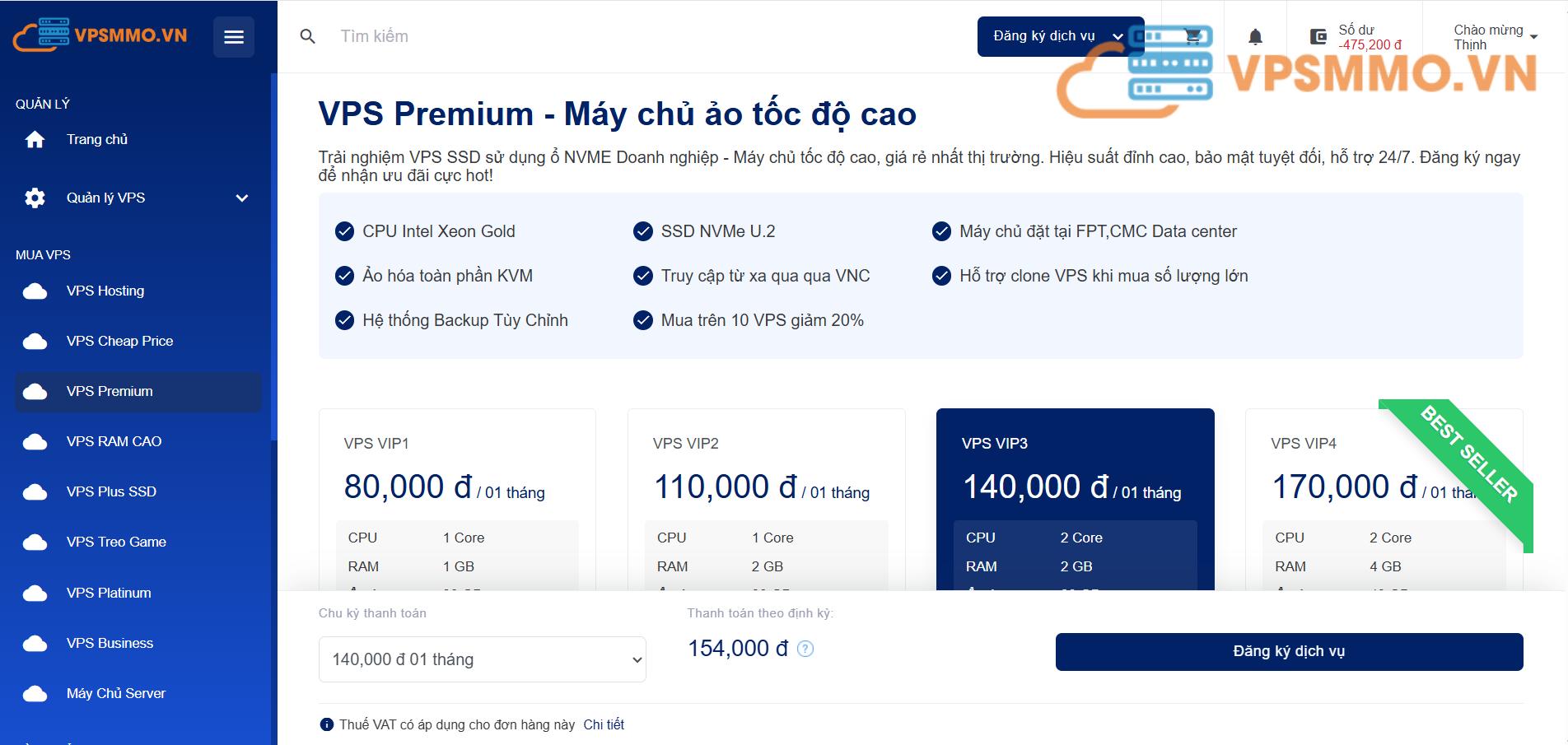Click the wallet balance icon
The image size is (1568, 745).
[x=1318, y=37]
